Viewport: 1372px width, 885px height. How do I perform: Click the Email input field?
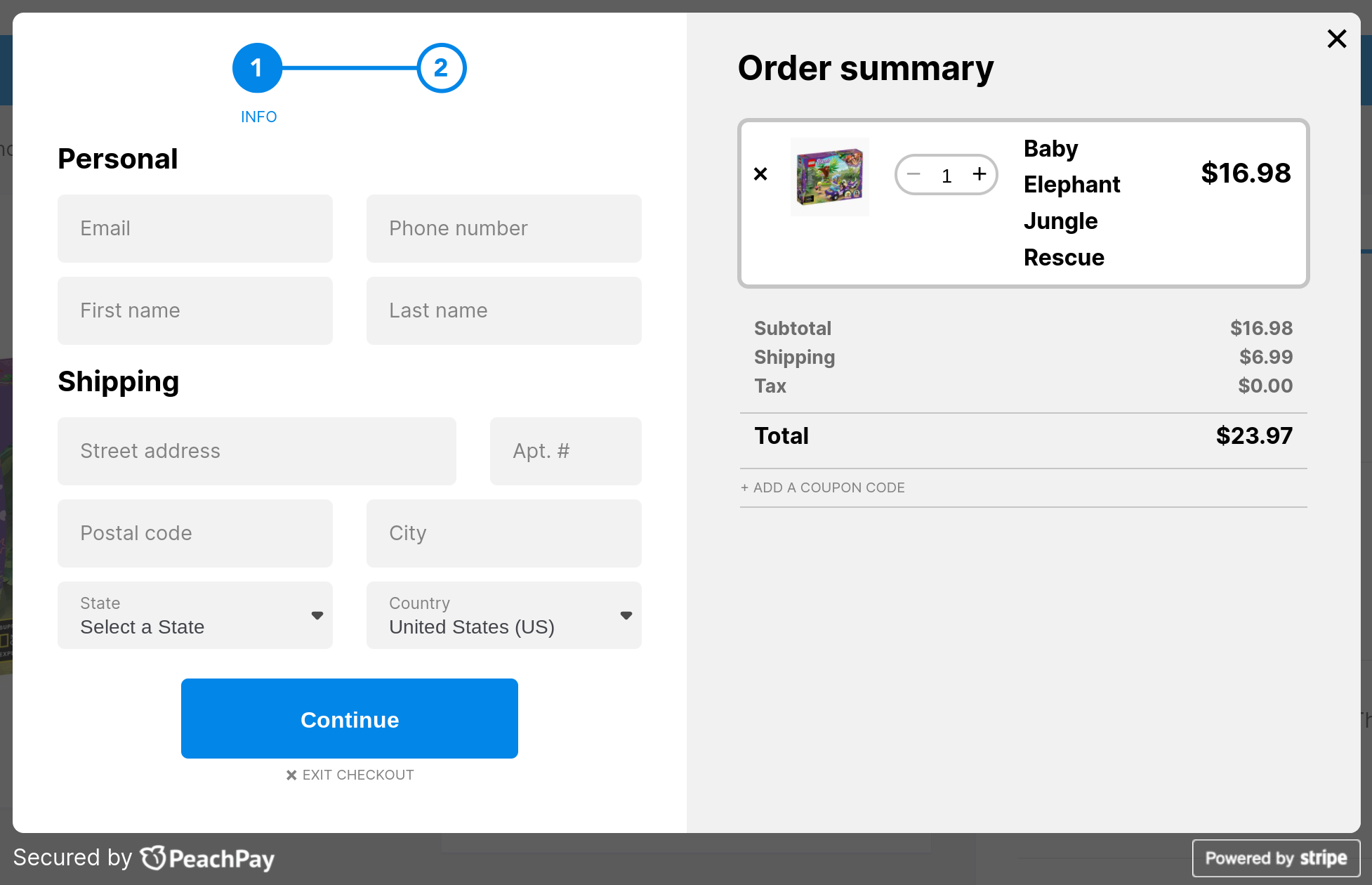click(195, 229)
